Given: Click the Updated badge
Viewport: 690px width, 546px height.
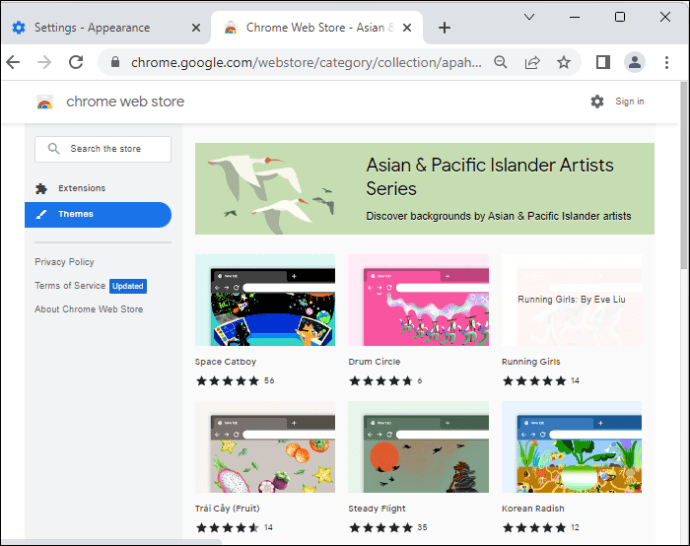Looking at the screenshot, I should (x=128, y=286).
